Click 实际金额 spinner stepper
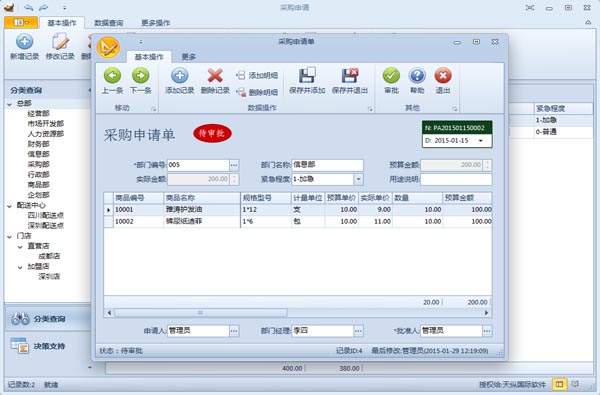This screenshot has width=600, height=395. 235,179
